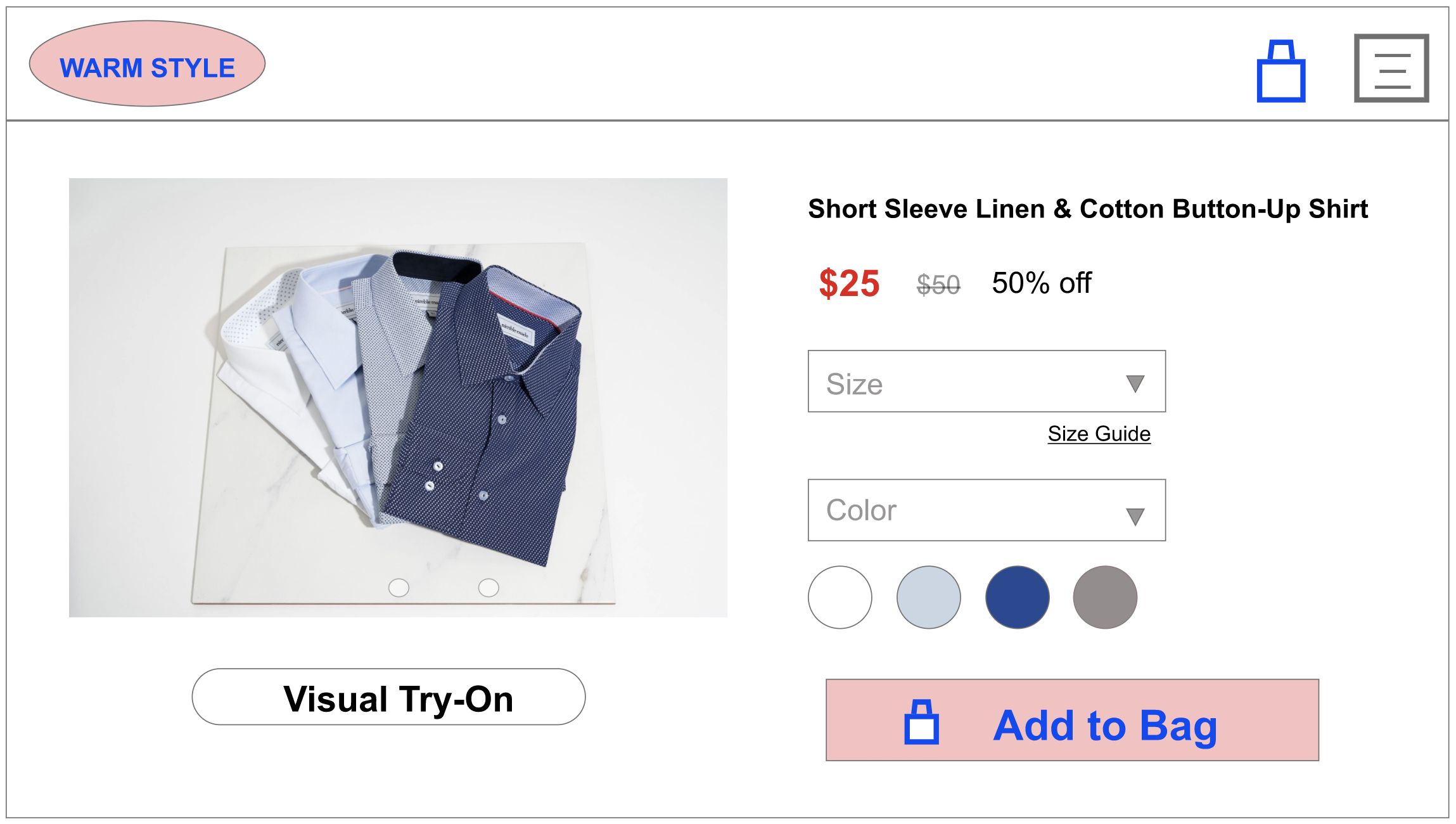Screen dimensions: 1456x824
Task: Click the crossed-out $50 original price
Action: point(938,285)
